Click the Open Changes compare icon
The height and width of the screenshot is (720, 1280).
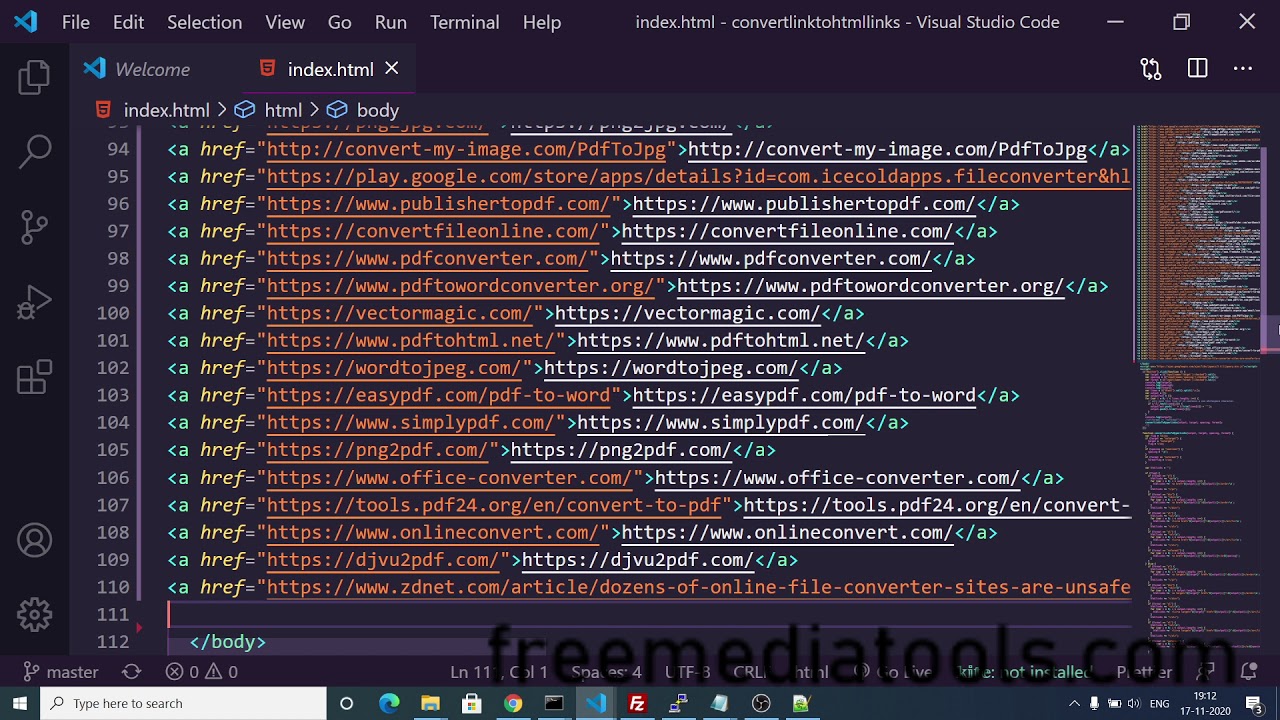(1151, 69)
